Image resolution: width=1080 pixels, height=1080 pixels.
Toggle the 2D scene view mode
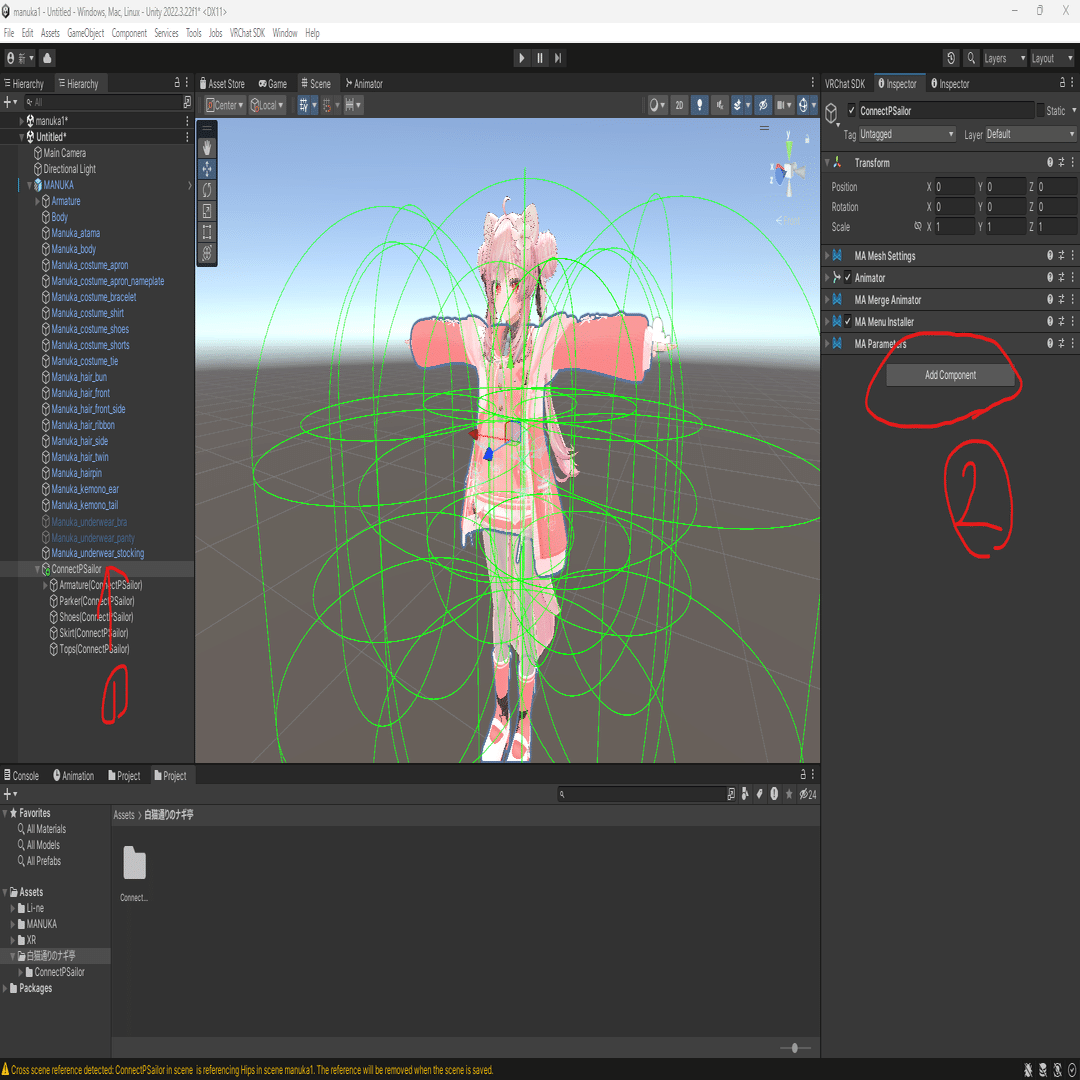point(679,105)
